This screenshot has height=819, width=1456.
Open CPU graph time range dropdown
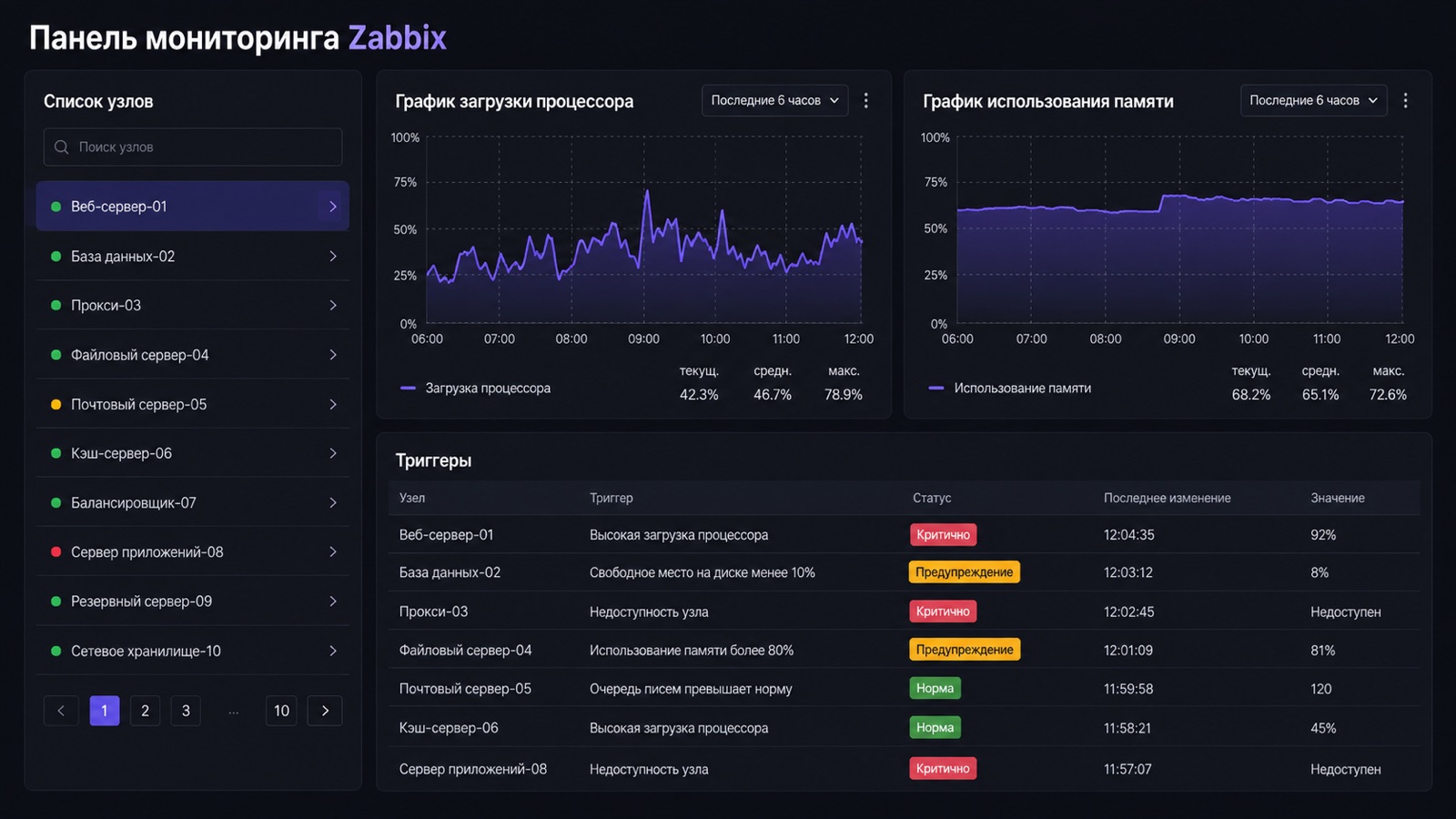point(774,100)
